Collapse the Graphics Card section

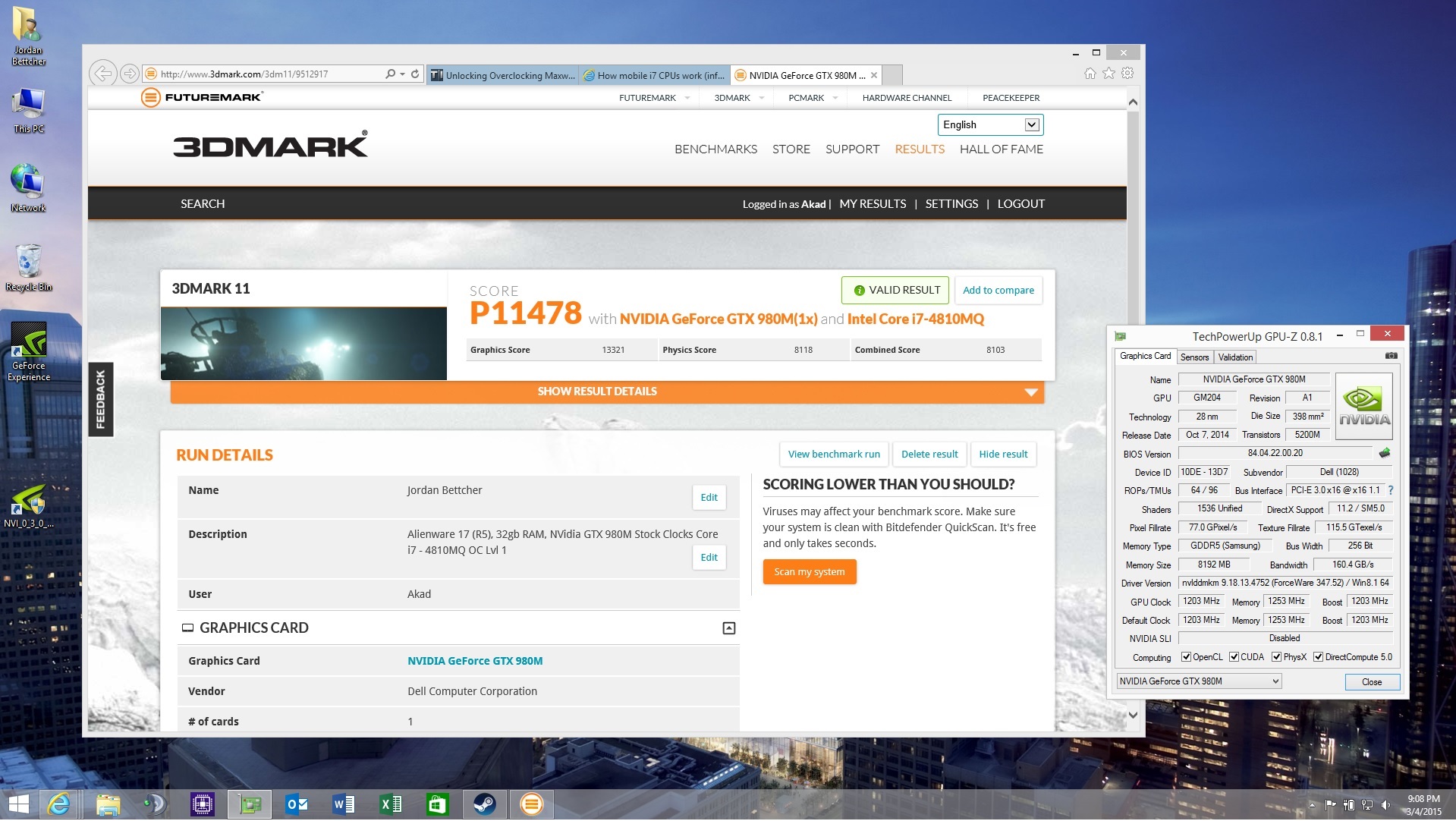[728, 628]
